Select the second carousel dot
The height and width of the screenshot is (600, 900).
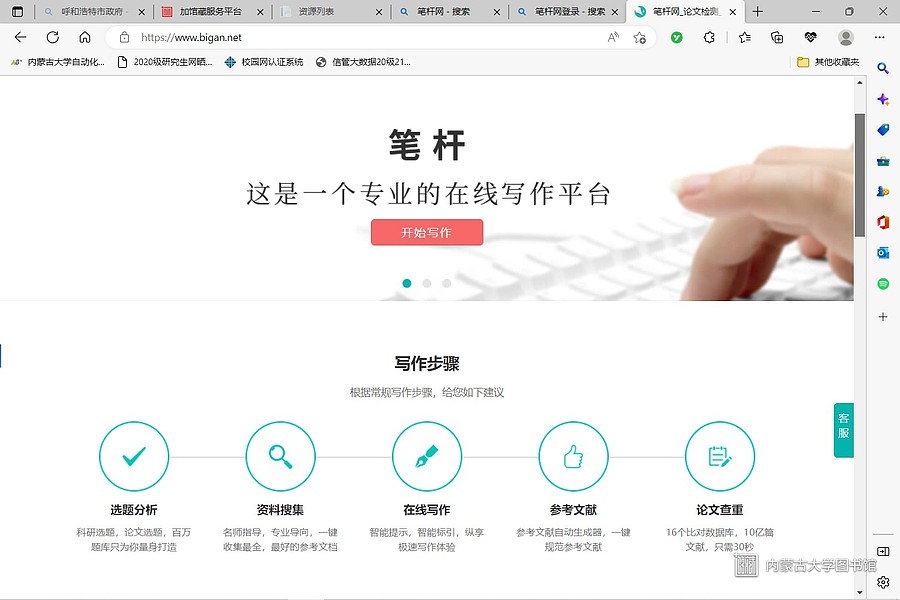click(x=426, y=283)
